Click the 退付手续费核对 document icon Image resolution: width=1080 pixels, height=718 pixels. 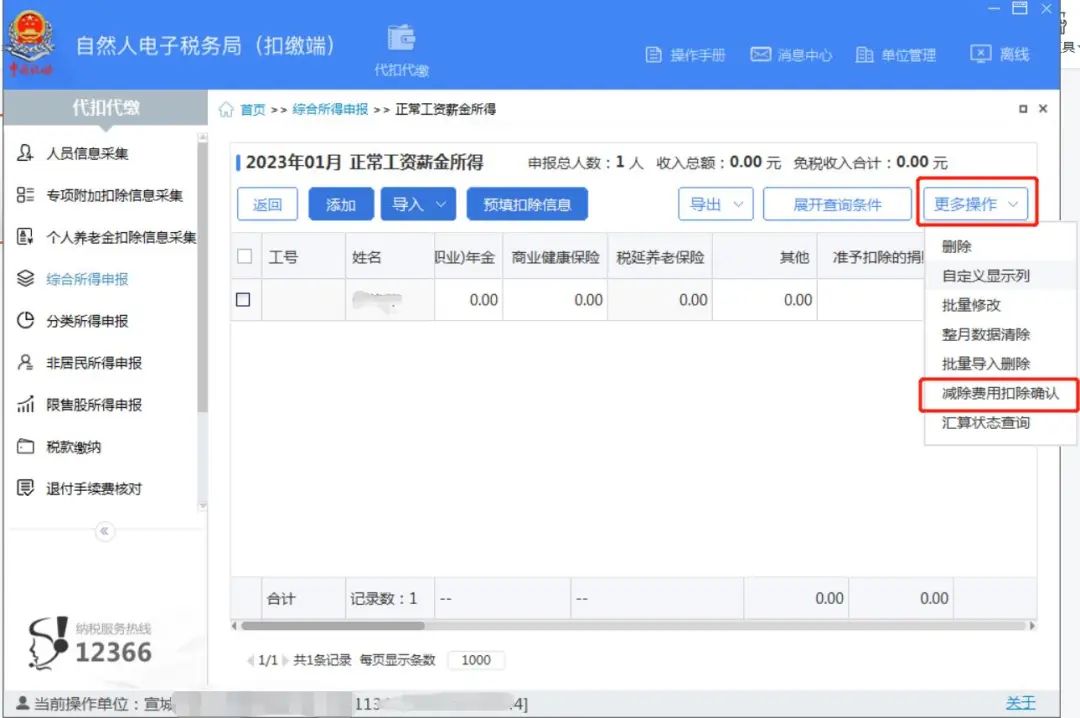25,489
